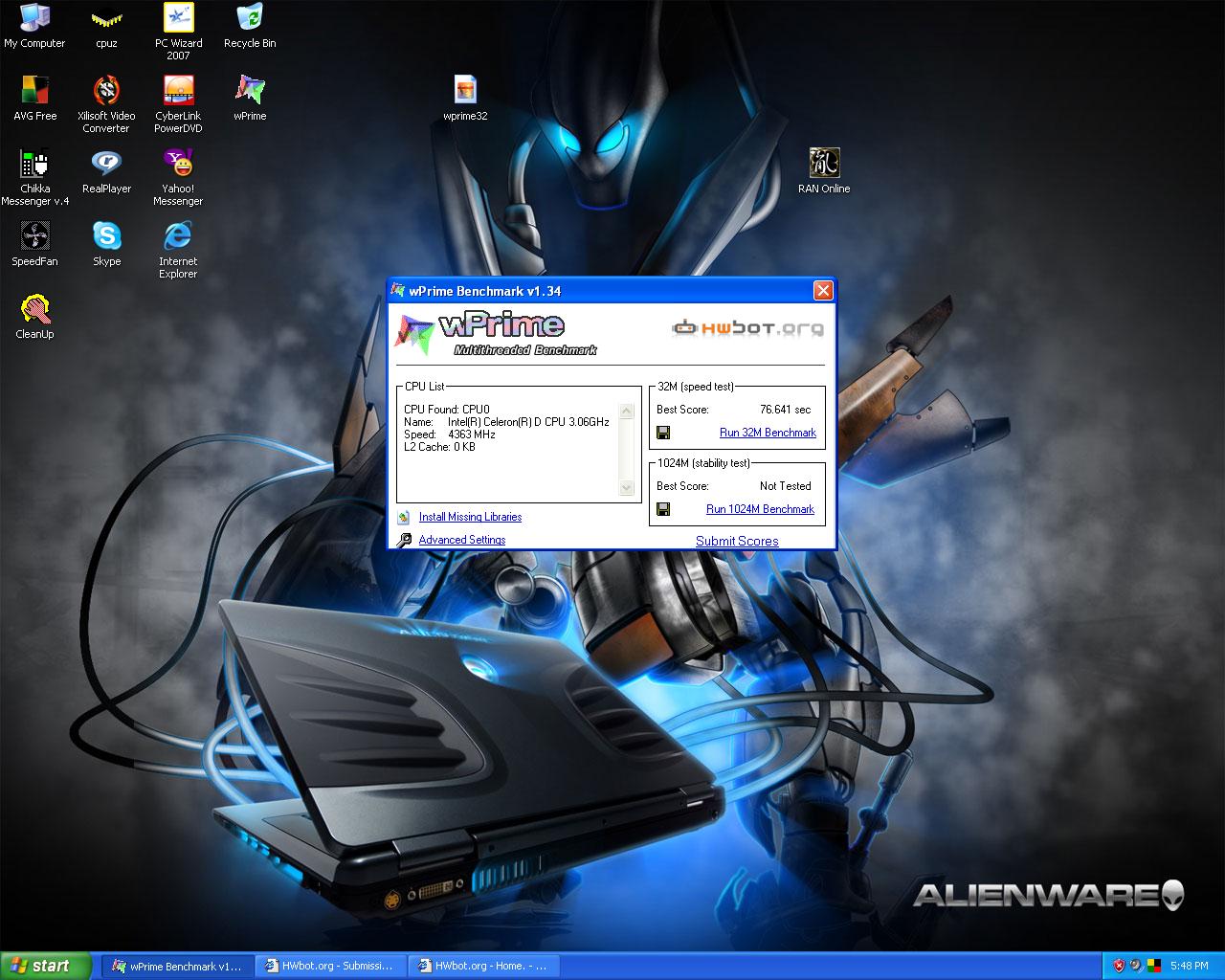Click the wPrime title bar icon
Screen dimensions: 1225x980
tap(398, 291)
